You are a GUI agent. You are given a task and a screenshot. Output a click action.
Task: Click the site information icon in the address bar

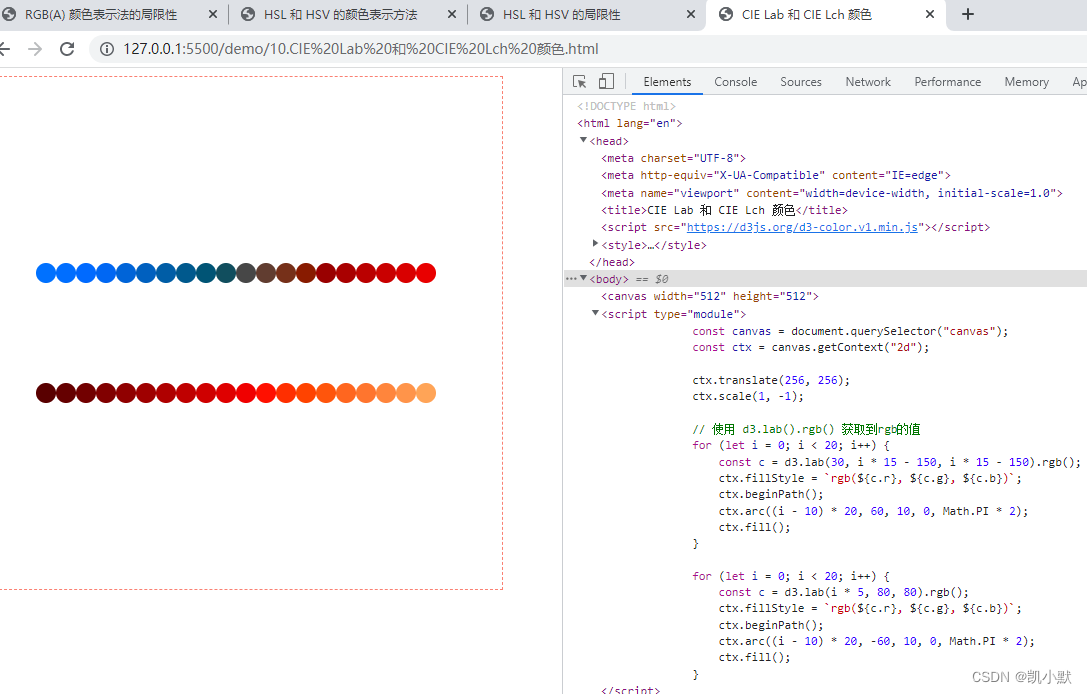tap(107, 49)
